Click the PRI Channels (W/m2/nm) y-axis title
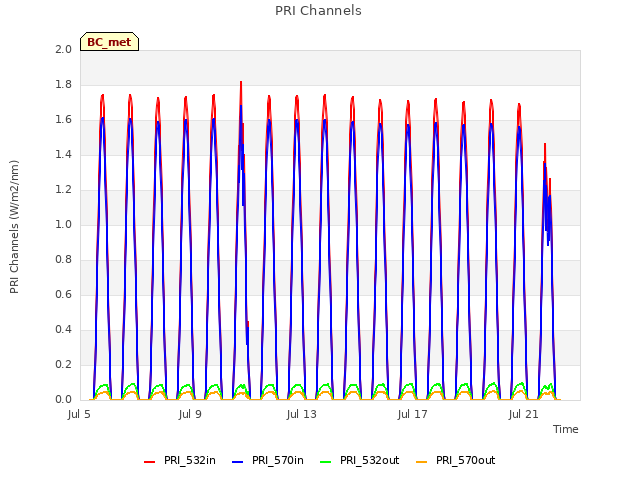Viewport: 640px width, 480px height. point(14,227)
